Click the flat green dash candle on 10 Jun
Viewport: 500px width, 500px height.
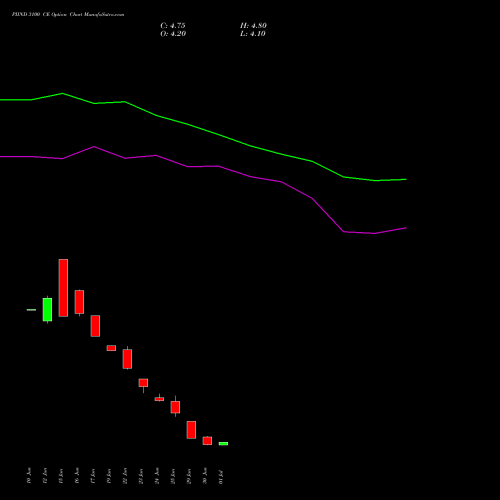(x=31, y=310)
